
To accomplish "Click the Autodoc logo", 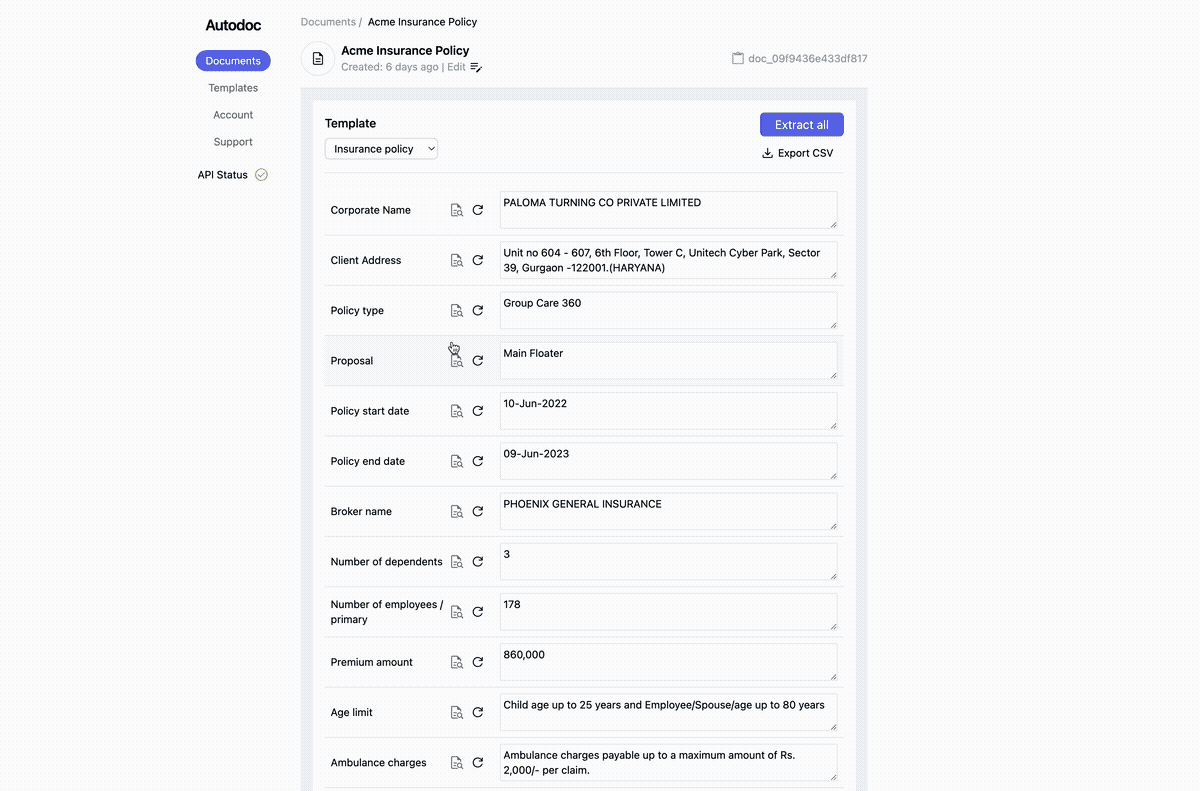I will [x=233, y=25].
